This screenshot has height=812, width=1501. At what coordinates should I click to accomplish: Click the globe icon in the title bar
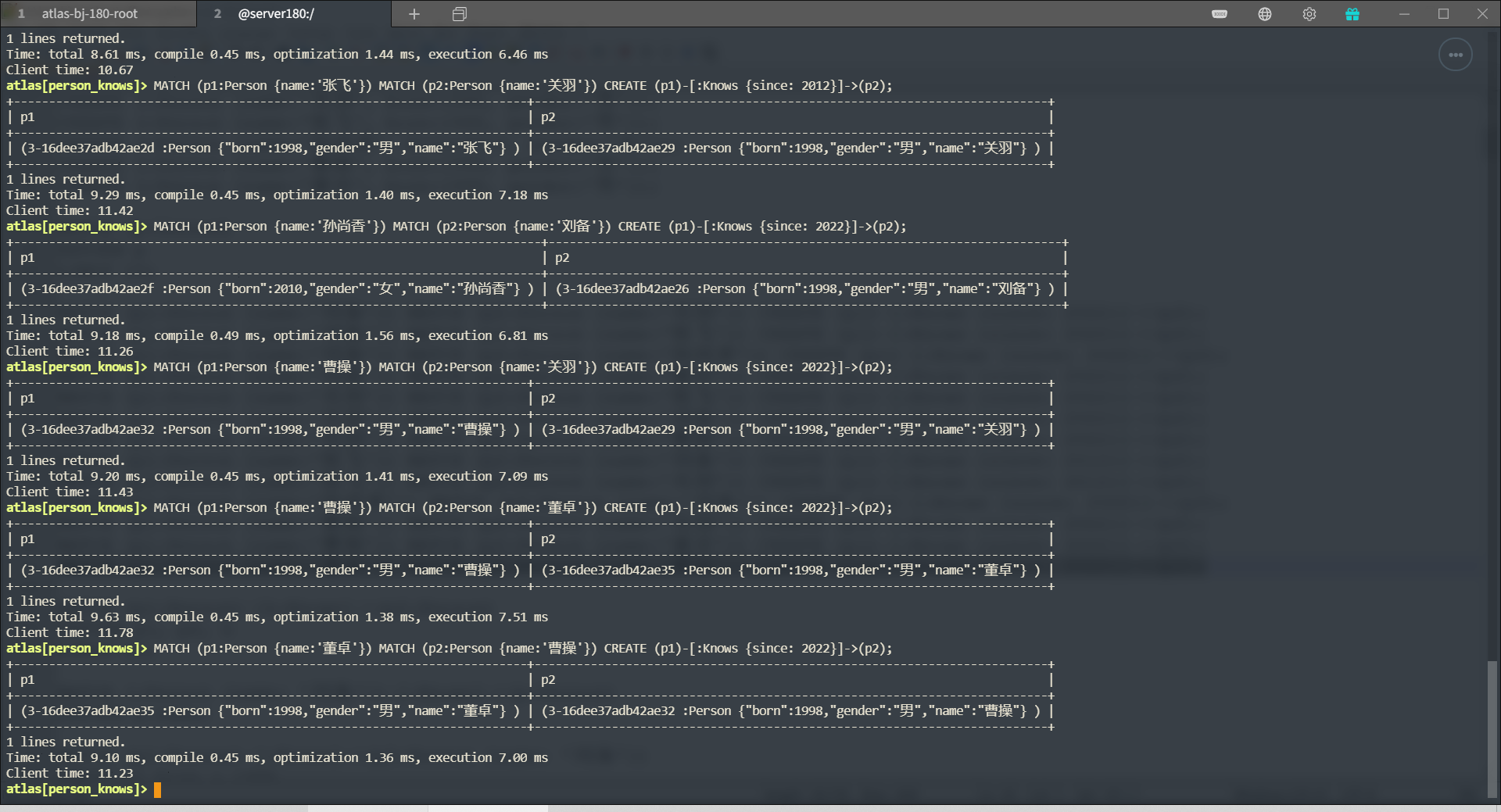tap(1265, 14)
